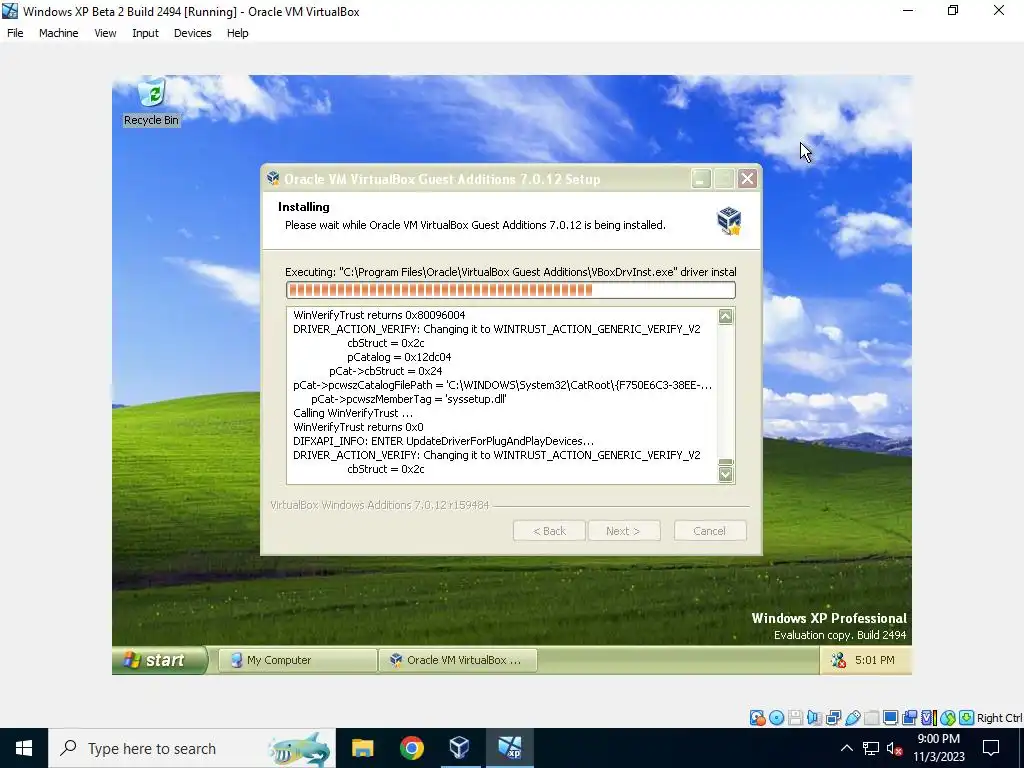Click the DIFXAPI_INFO UpdateDriverForPlugAndPlayDevices log line
Viewport: 1024px width, 768px height.
pyautogui.click(x=443, y=441)
